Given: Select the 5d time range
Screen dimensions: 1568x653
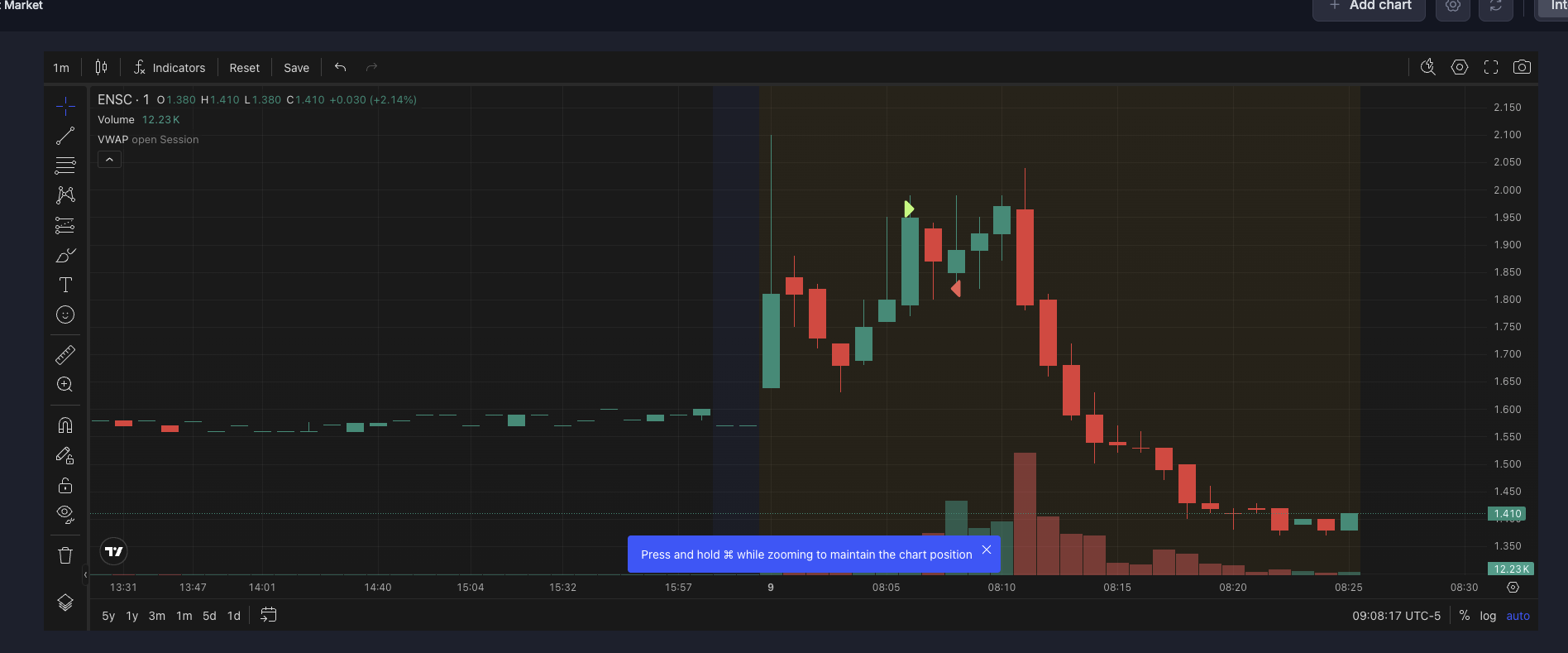Looking at the screenshot, I should point(209,616).
